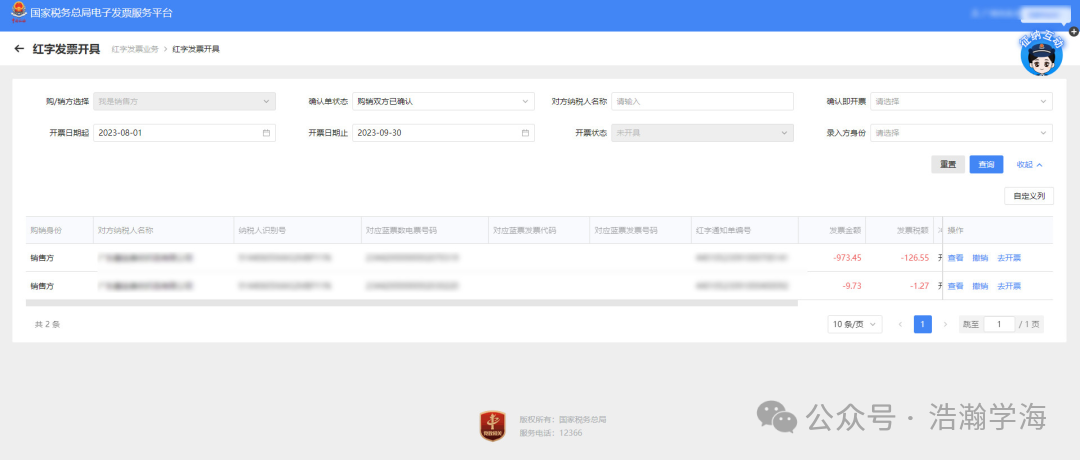Go to next page arrow in pagination
Screen dimensions: 1080x460
[945, 324]
